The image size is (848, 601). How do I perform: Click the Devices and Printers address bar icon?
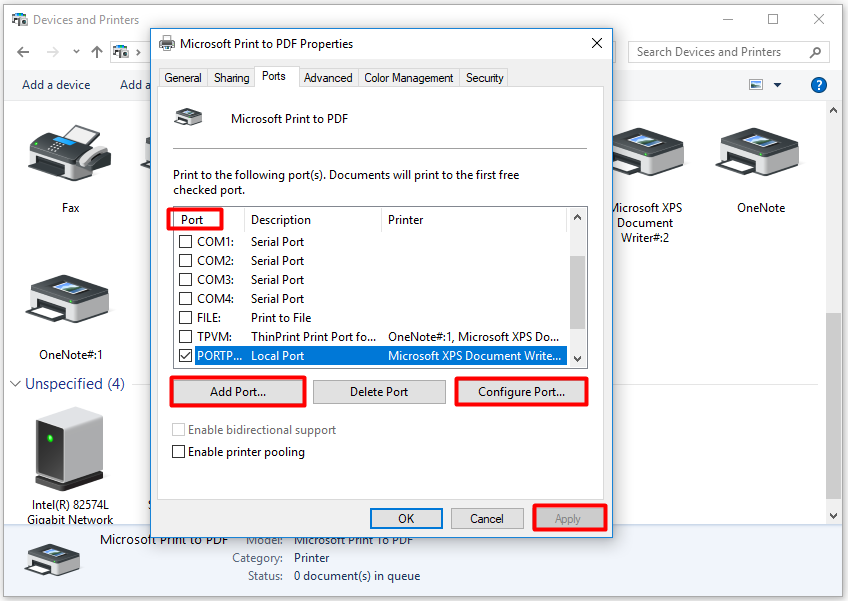point(121,52)
